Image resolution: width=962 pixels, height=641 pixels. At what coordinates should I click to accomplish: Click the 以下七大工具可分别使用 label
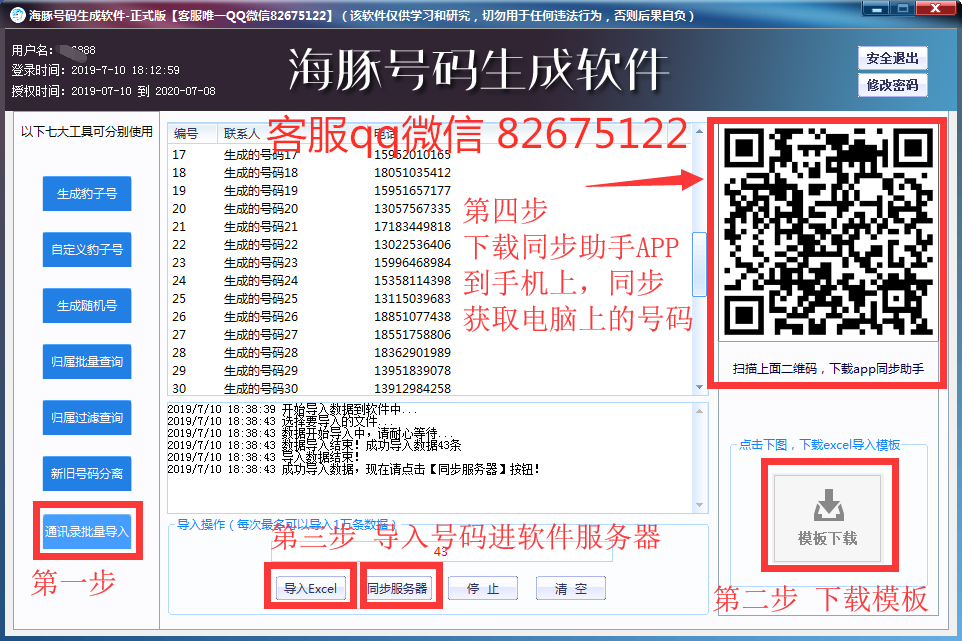pyautogui.click(x=87, y=131)
